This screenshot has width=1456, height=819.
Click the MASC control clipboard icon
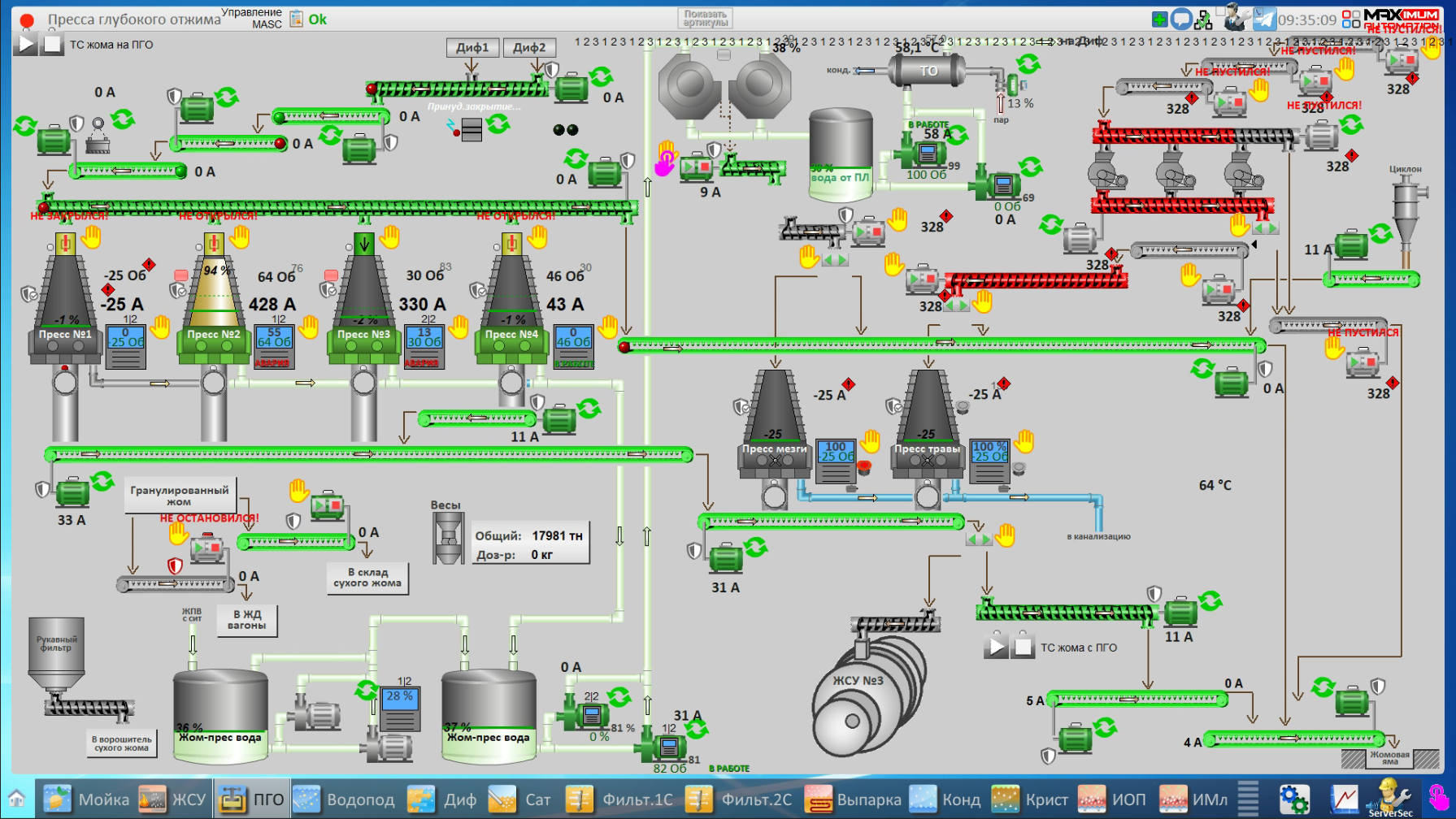click(x=297, y=19)
